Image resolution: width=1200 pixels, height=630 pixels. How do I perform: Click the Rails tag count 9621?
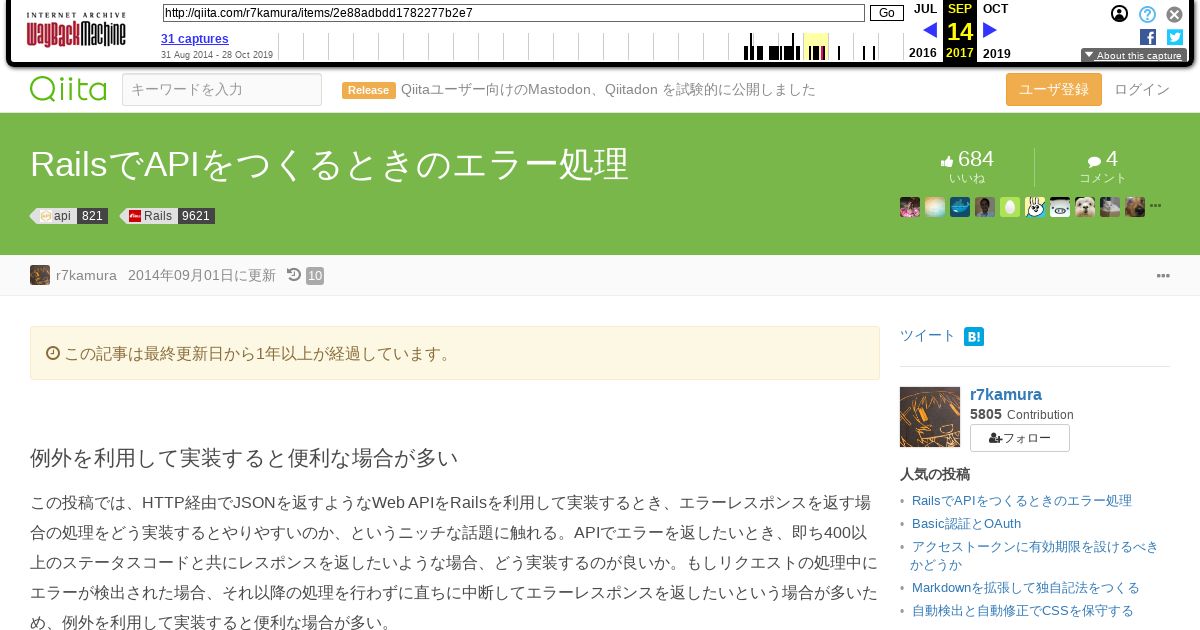tap(196, 216)
